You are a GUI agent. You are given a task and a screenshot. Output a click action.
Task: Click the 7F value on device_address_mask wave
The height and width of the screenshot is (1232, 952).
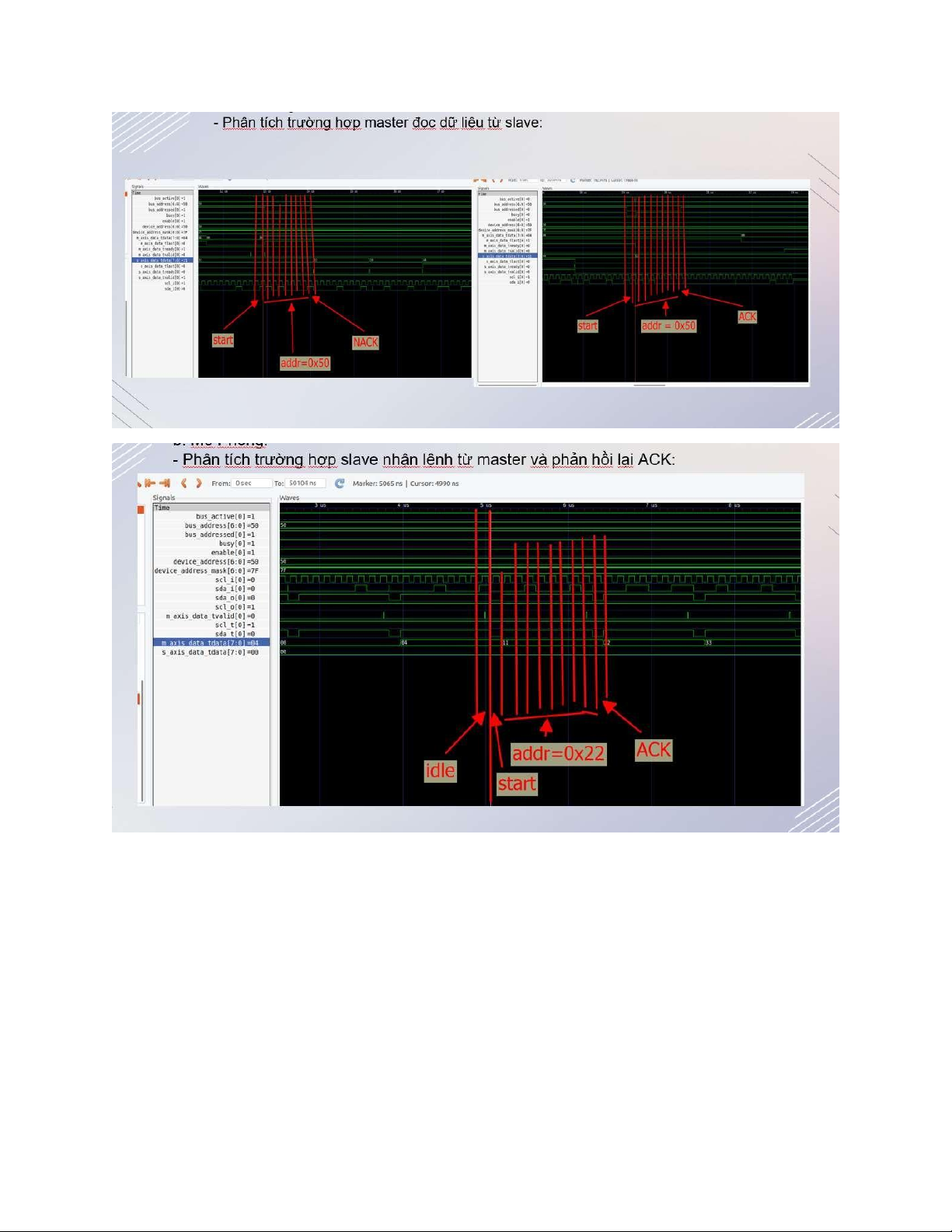click(x=284, y=571)
